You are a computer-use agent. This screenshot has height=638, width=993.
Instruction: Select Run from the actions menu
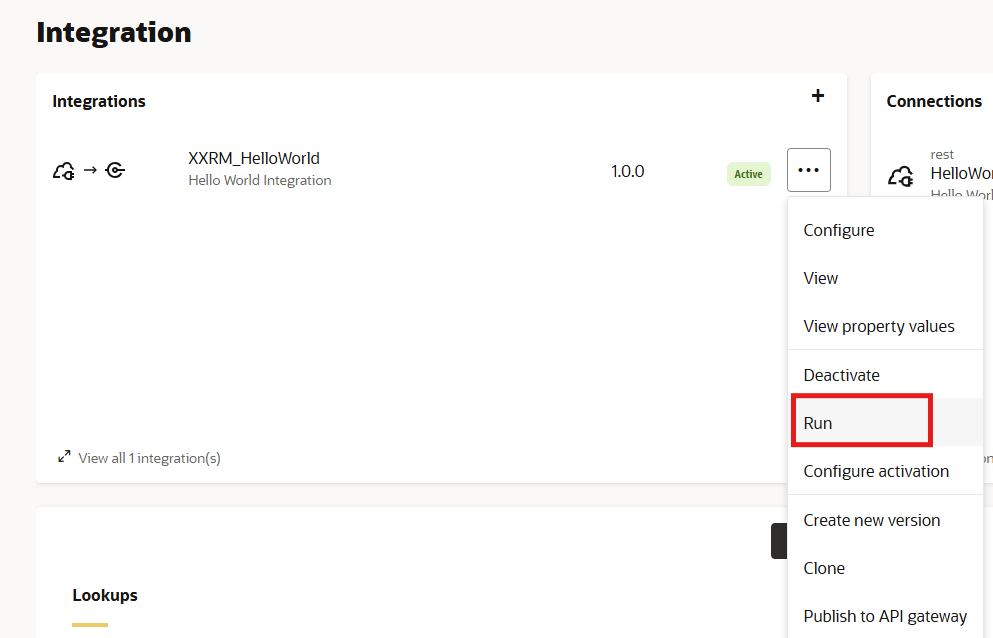[x=818, y=423]
